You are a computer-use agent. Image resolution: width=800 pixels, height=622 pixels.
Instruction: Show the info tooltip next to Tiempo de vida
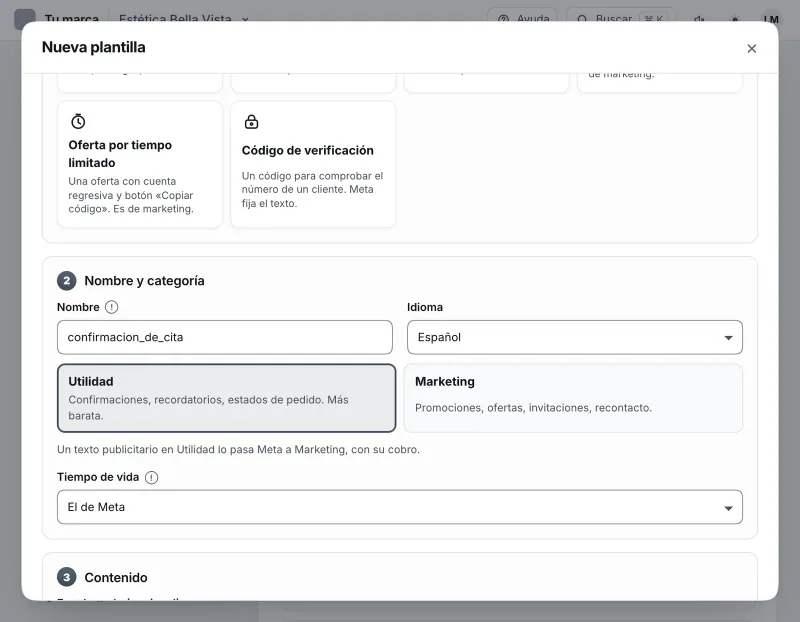[x=152, y=477]
